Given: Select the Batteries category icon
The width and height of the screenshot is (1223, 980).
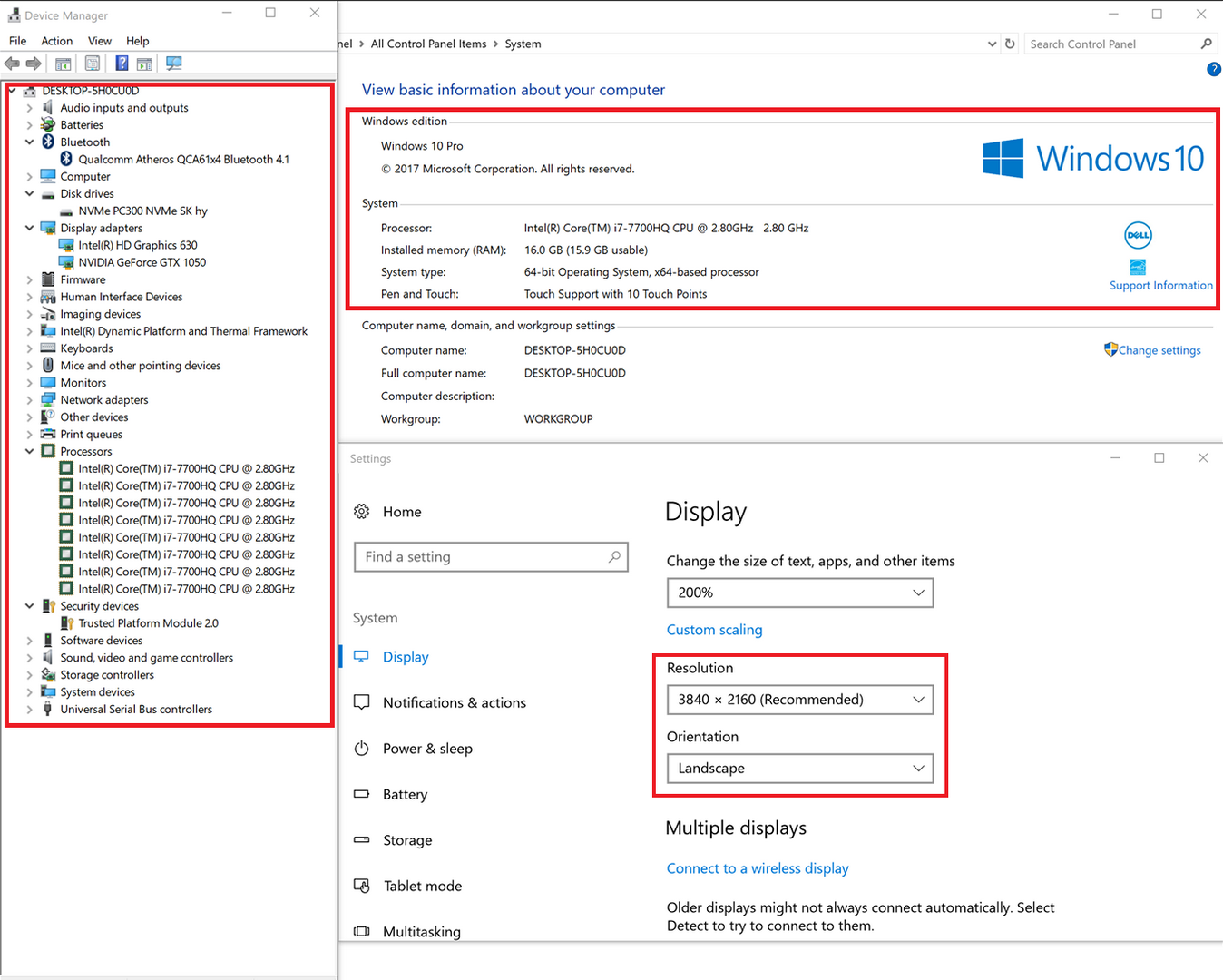Looking at the screenshot, I should pos(48,125).
